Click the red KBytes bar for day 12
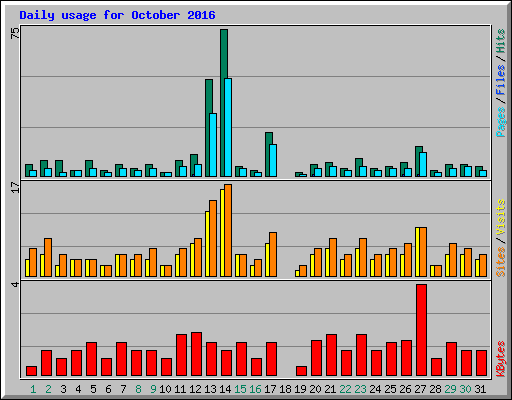The height and width of the screenshot is (400, 512). point(197,354)
